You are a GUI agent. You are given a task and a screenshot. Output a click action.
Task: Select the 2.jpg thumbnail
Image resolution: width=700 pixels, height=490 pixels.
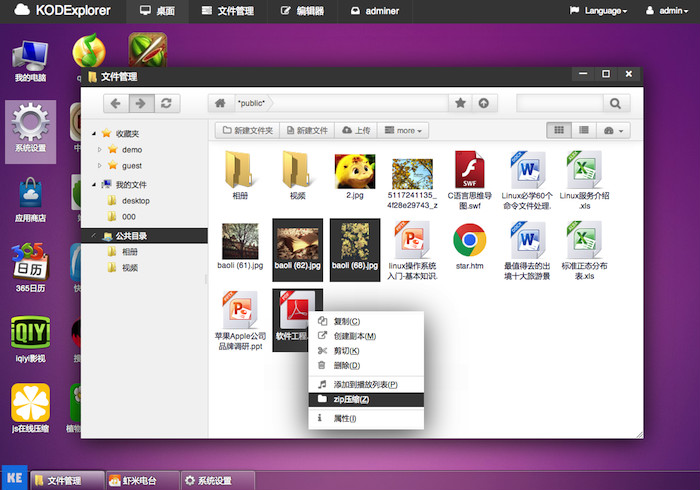pyautogui.click(x=355, y=176)
